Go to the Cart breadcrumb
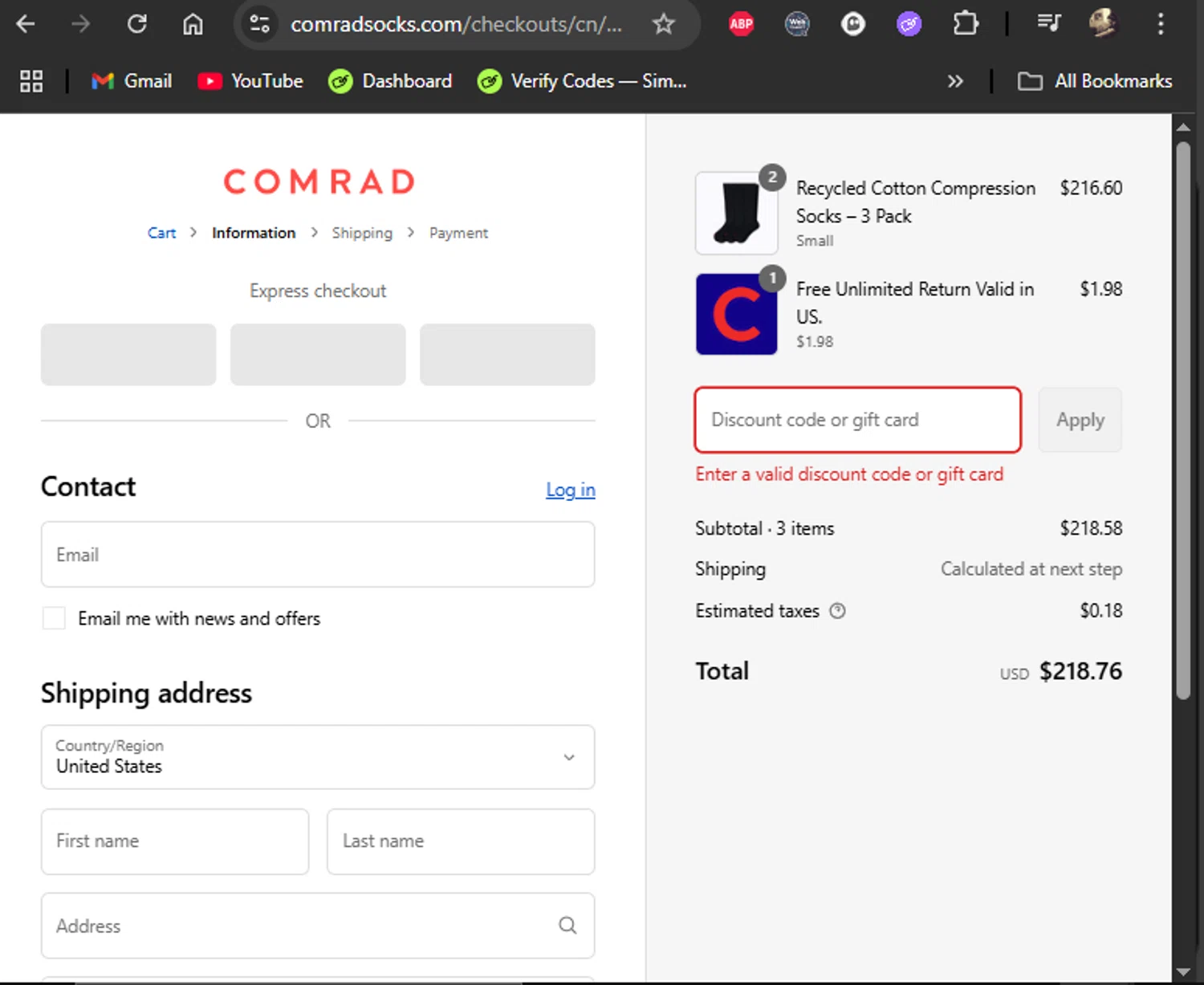 161,233
